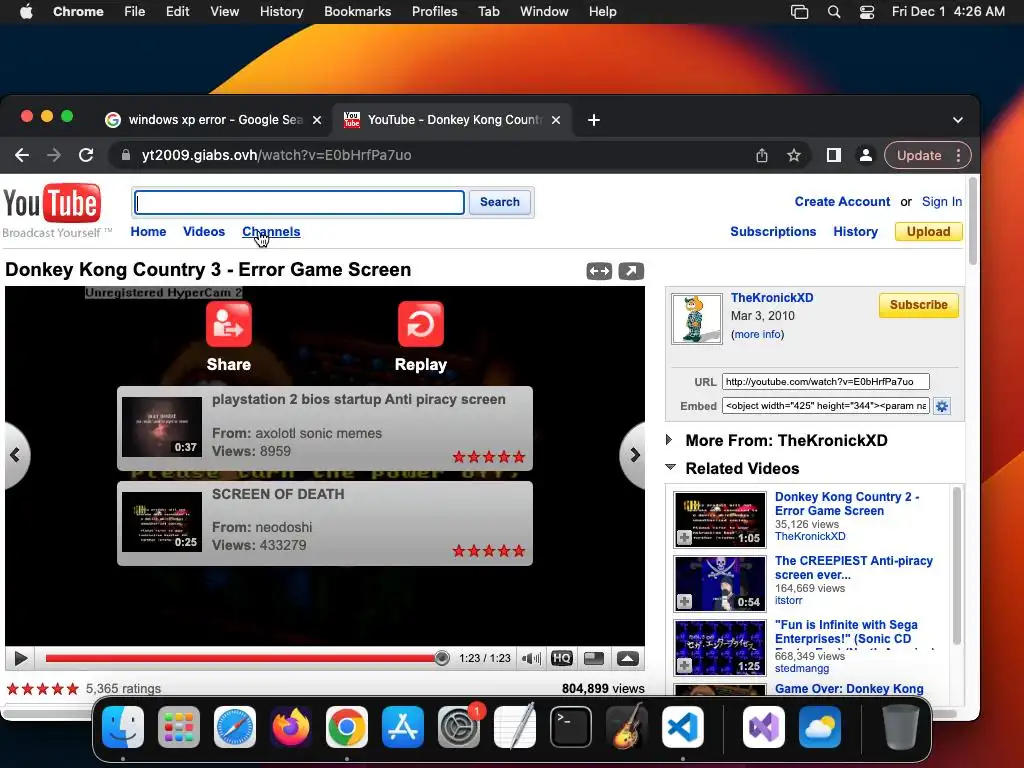
Task: Click Create Account link
Action: point(842,202)
